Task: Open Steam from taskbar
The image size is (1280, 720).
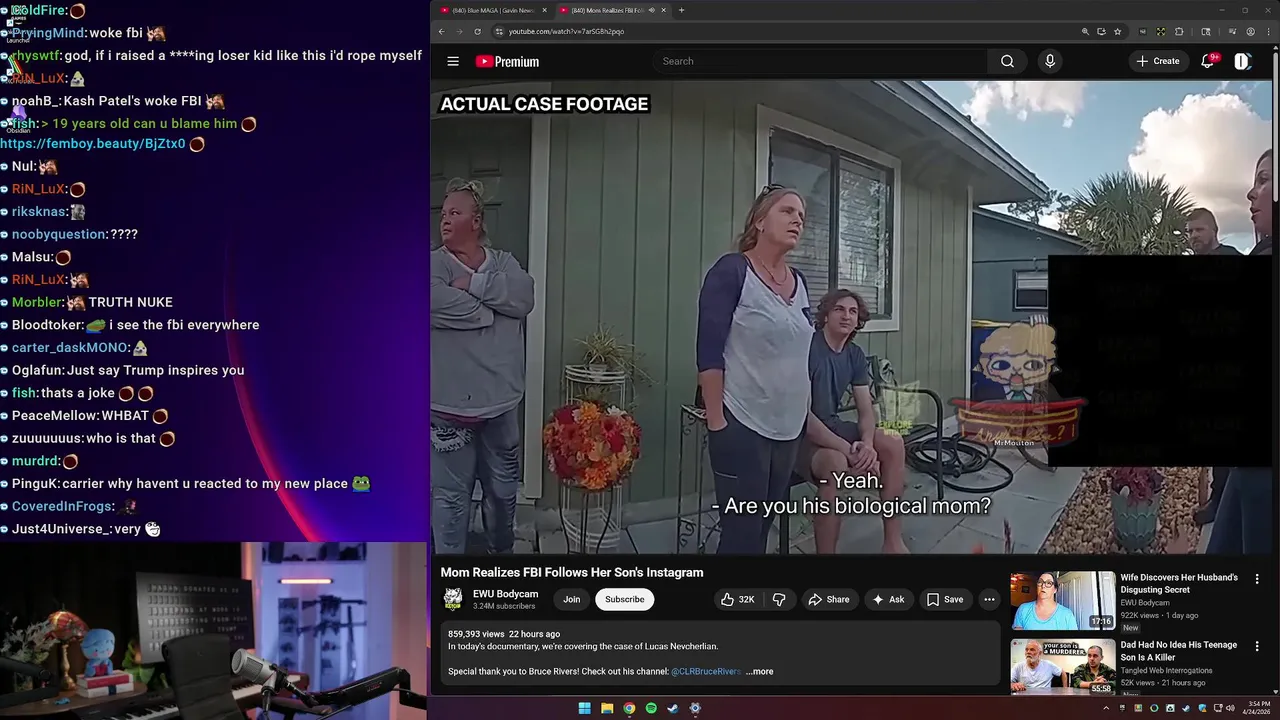Action: 673,708
